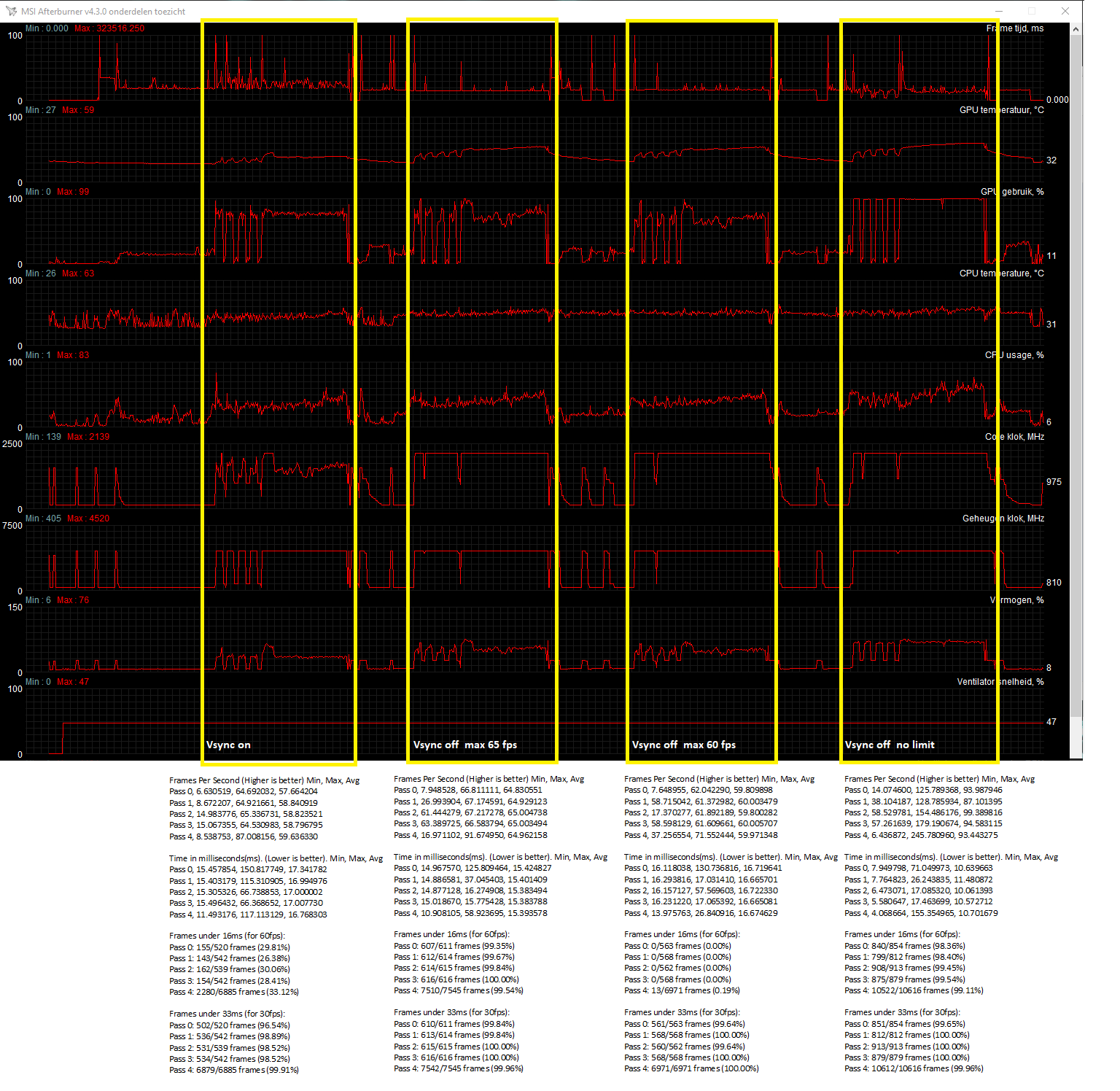Click the GPU gebruik graph label
This screenshot has width=1120, height=1091.
tap(1011, 192)
